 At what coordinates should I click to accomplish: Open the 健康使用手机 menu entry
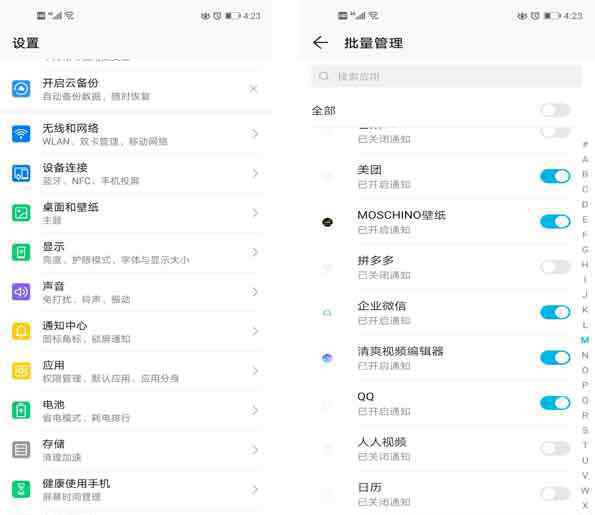click(135, 489)
